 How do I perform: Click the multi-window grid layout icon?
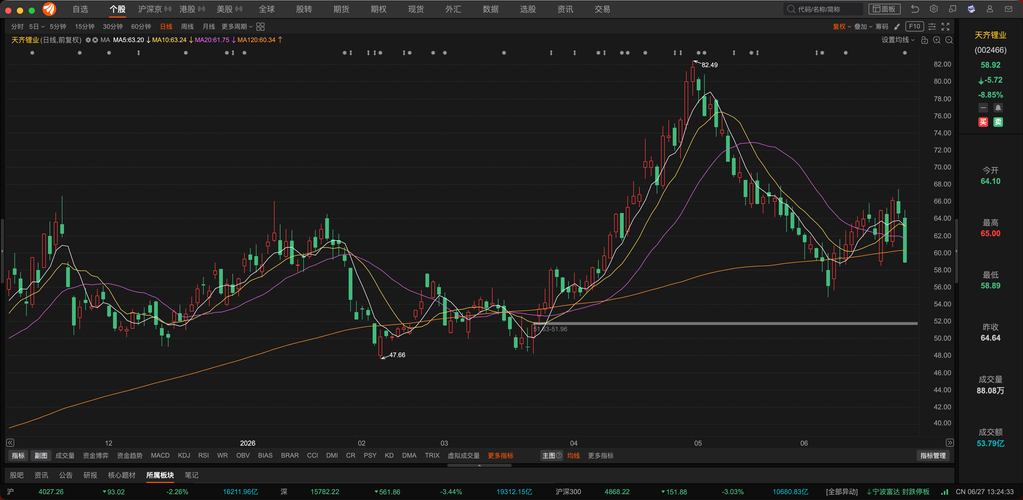click(x=260, y=27)
